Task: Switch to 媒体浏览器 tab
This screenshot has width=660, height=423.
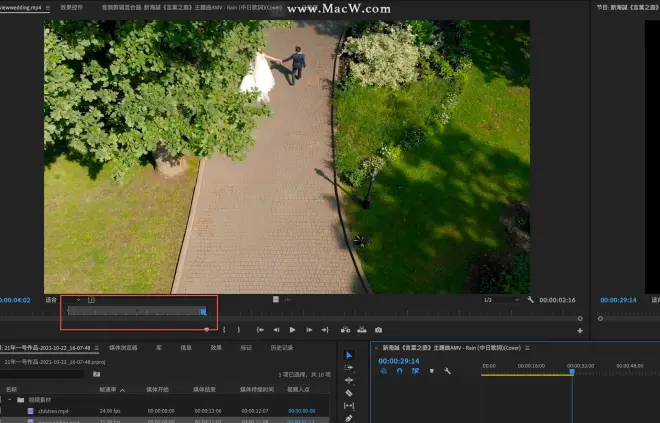Action: (x=123, y=348)
